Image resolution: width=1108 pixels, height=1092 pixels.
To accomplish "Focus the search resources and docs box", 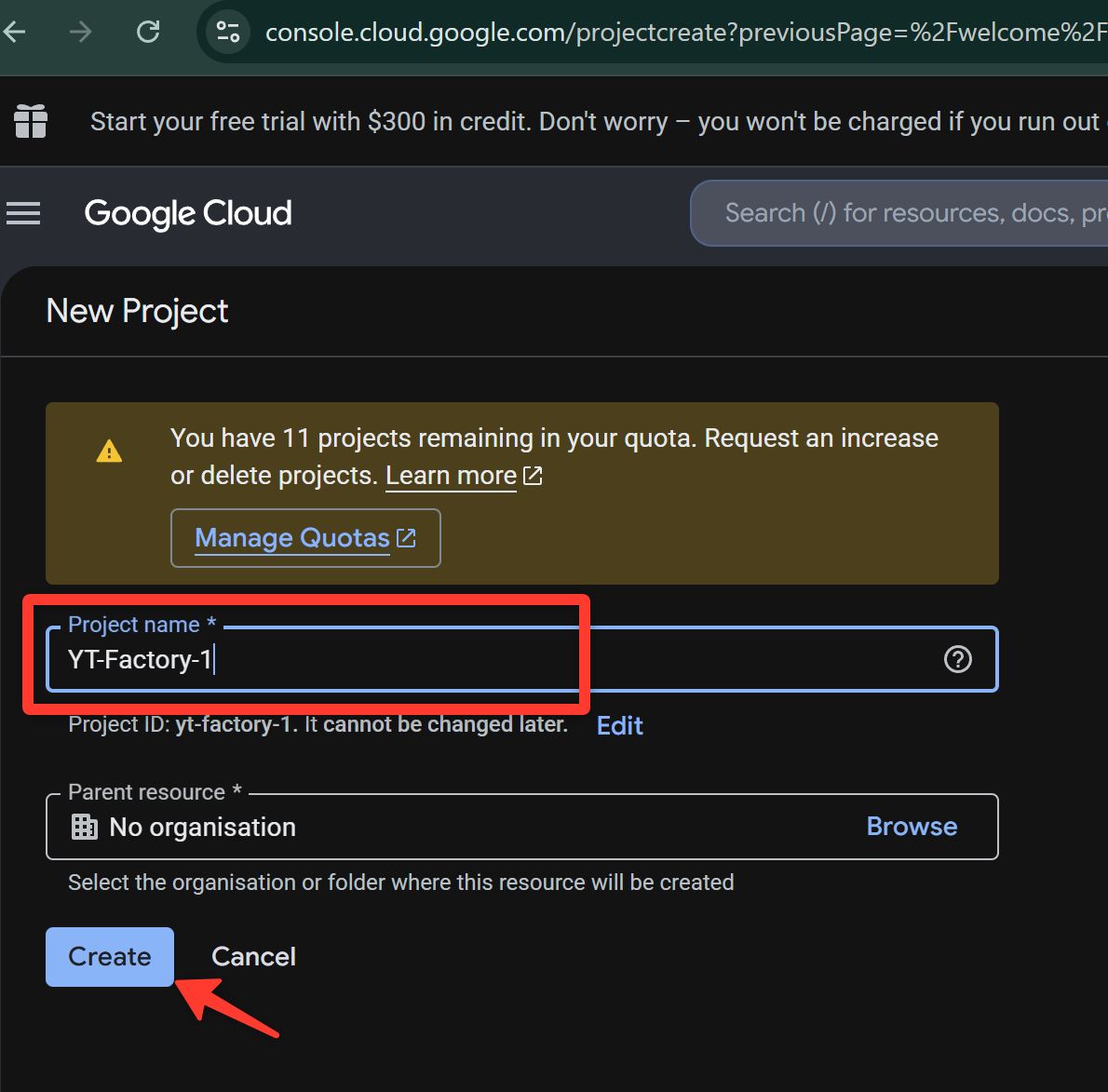I will [899, 213].
